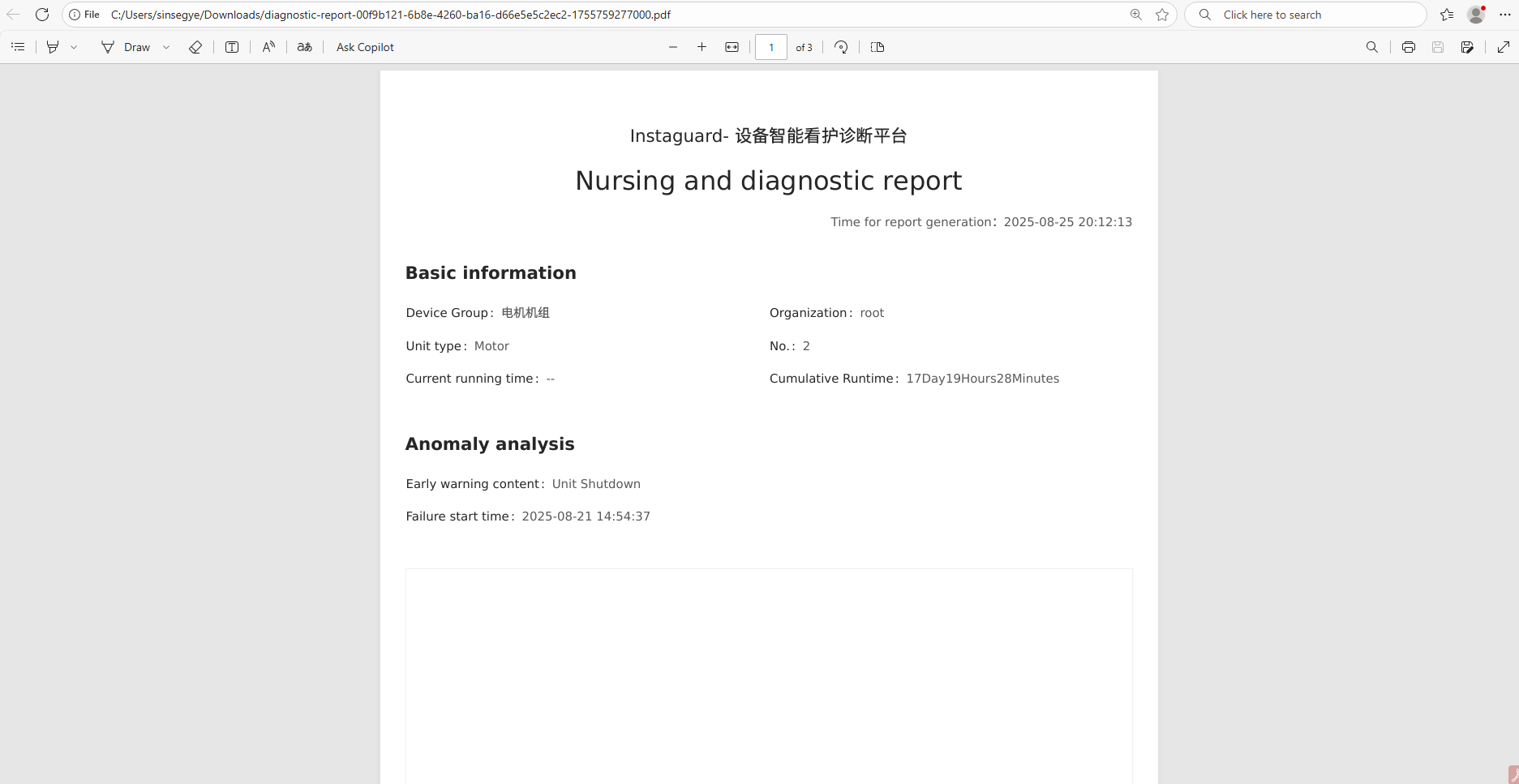
Task: Focus the page number input field
Action: pos(771,47)
